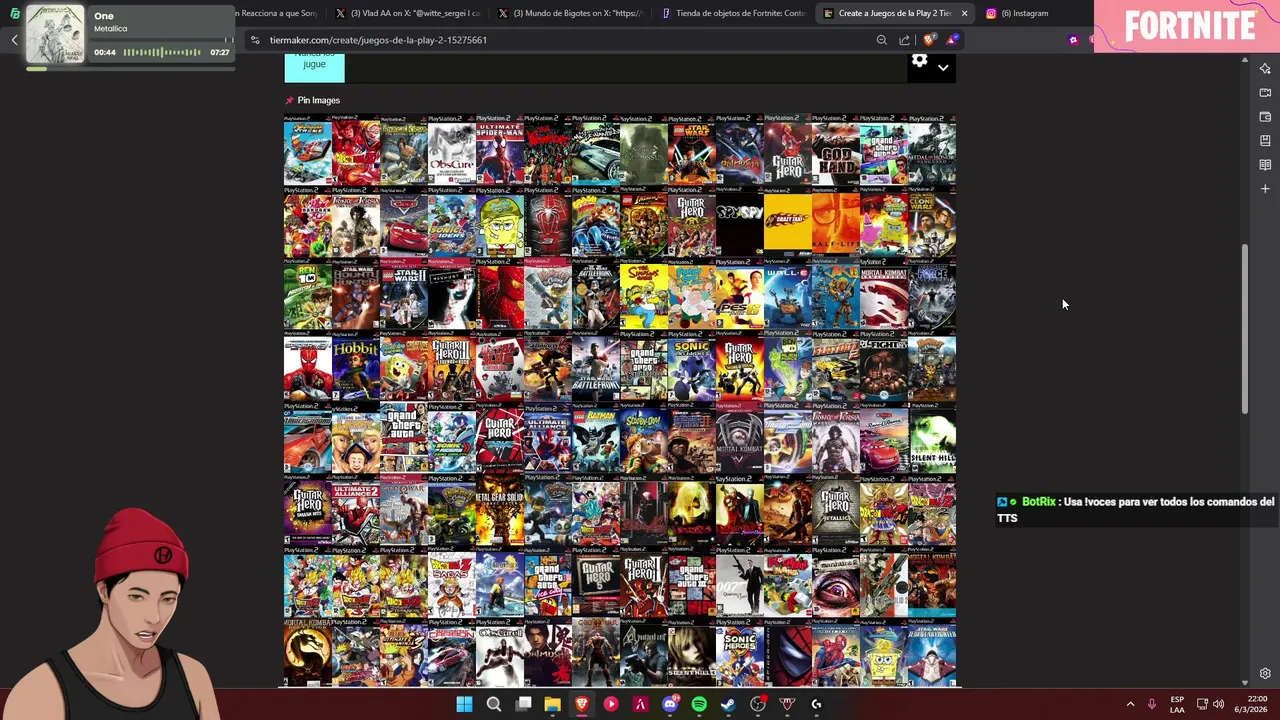This screenshot has width=1280, height=720.
Task: Select the Cars game cover in second row
Action: (x=404, y=222)
